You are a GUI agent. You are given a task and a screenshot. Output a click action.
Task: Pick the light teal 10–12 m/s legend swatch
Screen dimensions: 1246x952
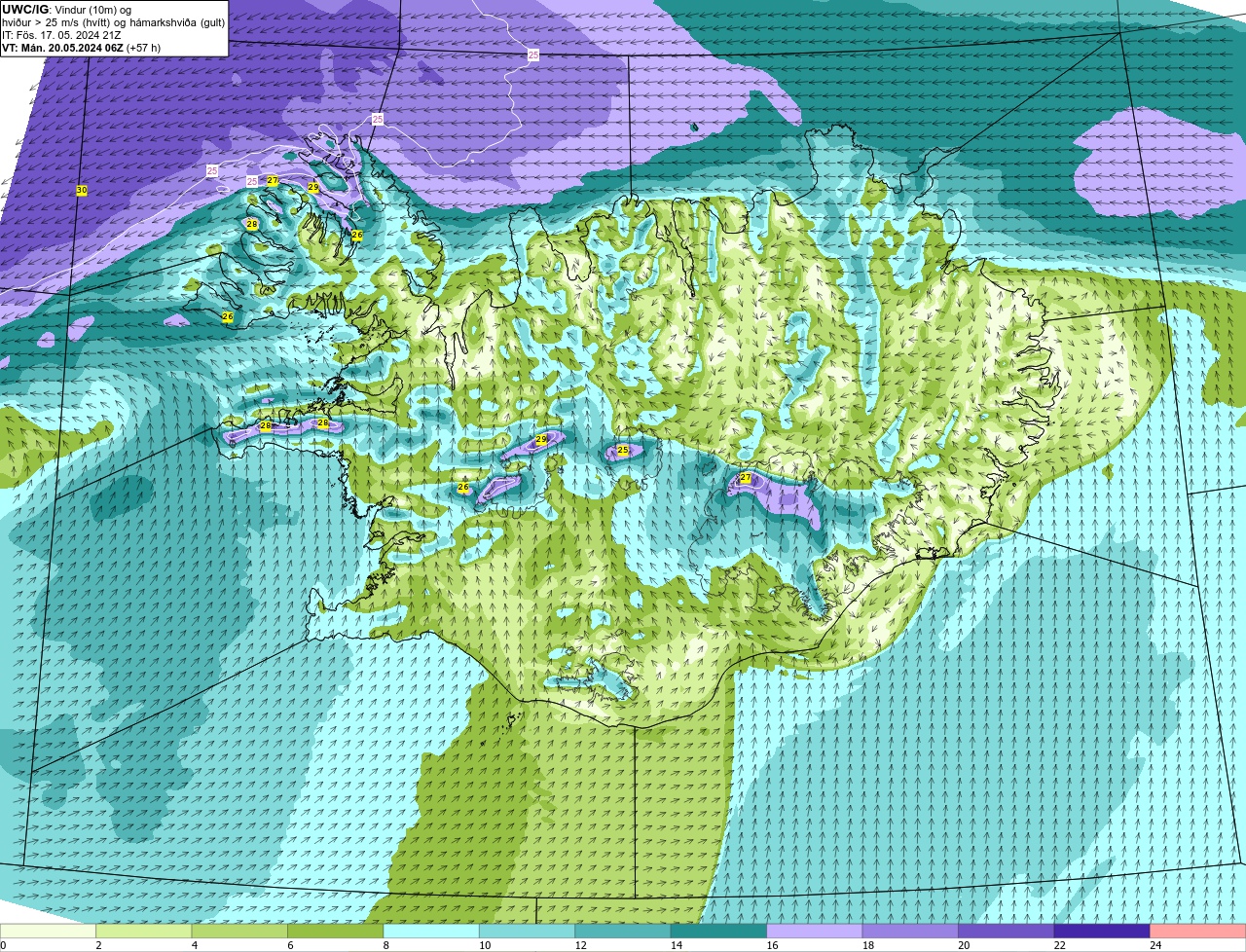tap(528, 931)
